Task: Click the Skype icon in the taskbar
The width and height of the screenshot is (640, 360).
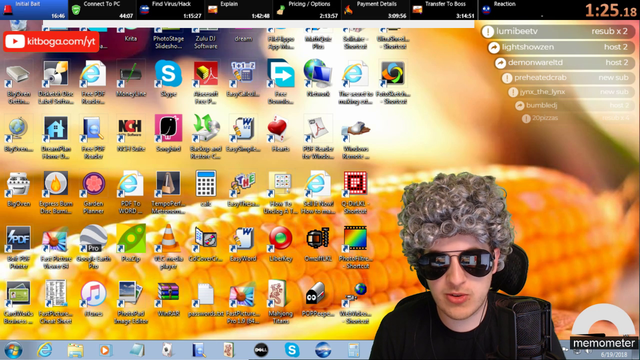Action: click(x=292, y=350)
